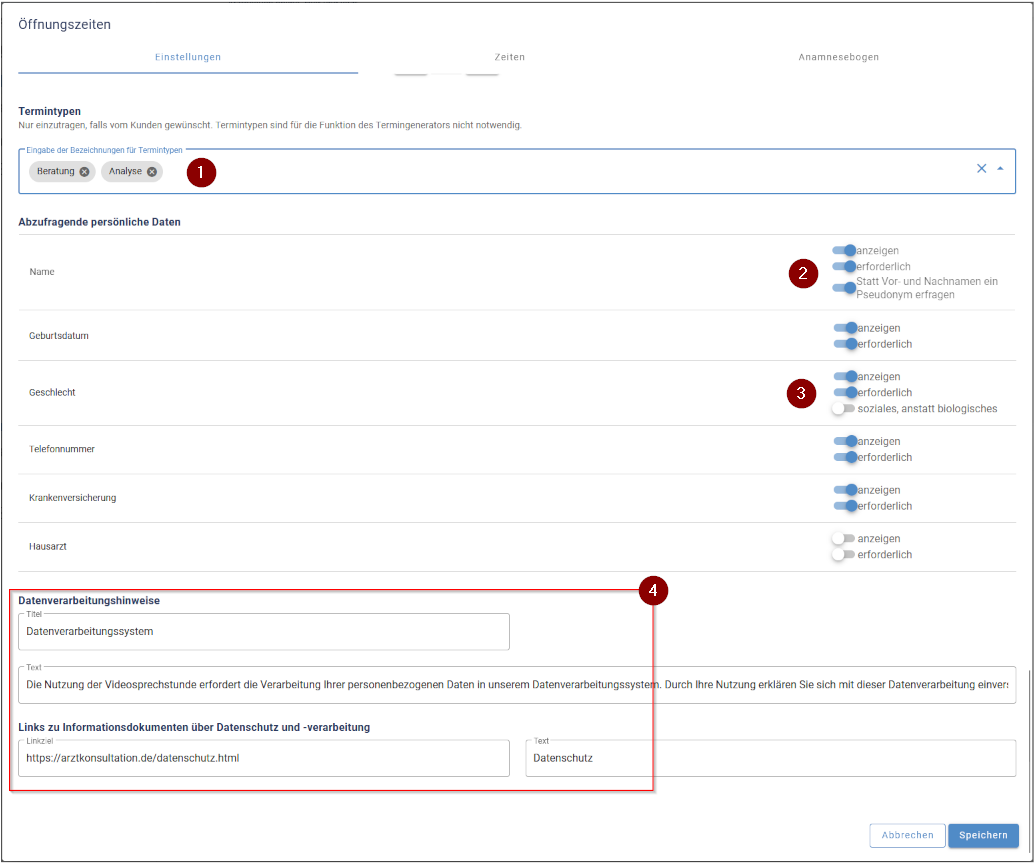Screen dimensions: 1035x864
Task: Click the Speichern button
Action: click(983, 835)
